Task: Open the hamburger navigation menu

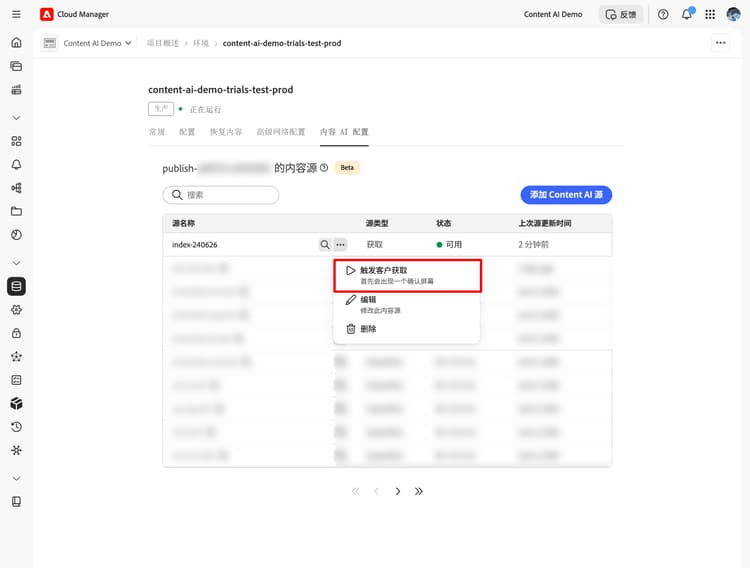Action: point(16,14)
